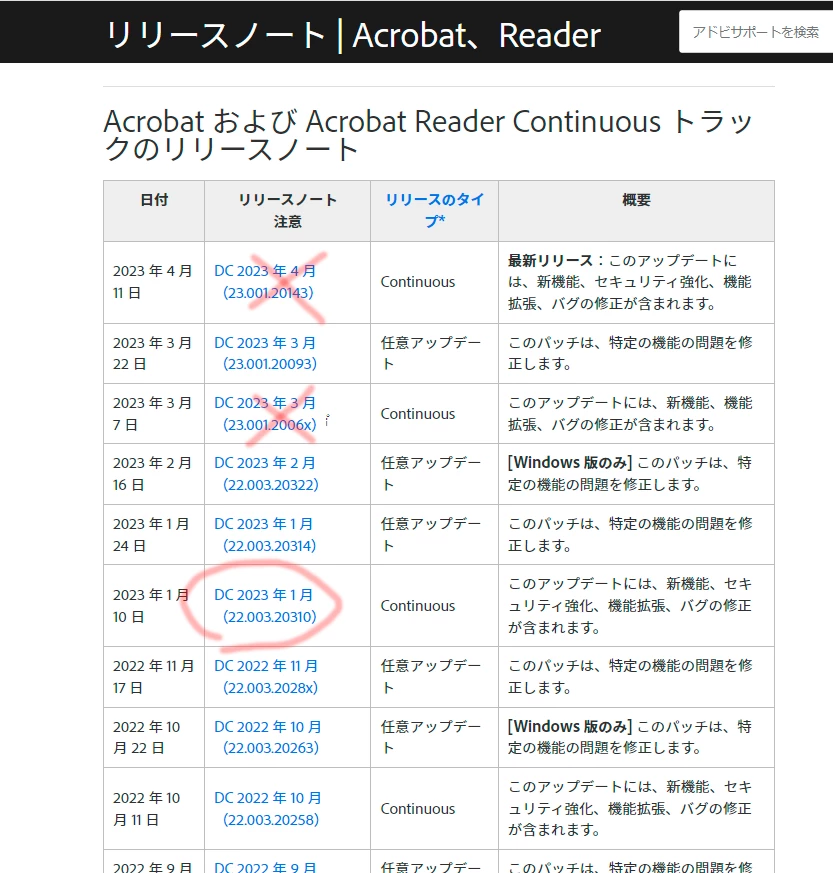Click the summary text in the 11 月 17 日 row
Screen dimensions: 833x873
[630, 676]
